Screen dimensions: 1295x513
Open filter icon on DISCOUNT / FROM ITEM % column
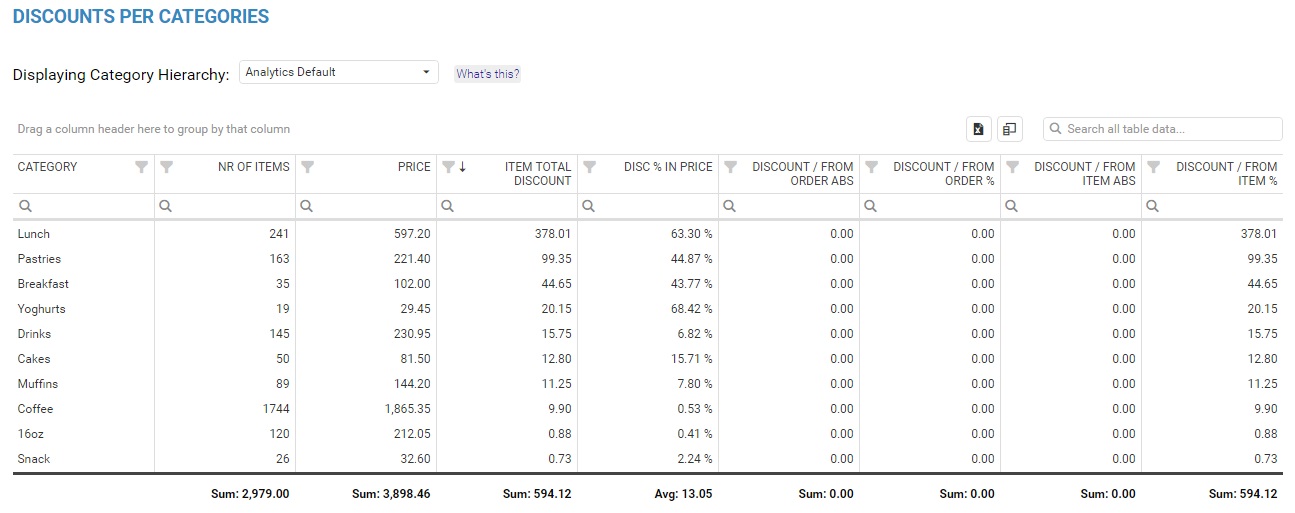1154,167
